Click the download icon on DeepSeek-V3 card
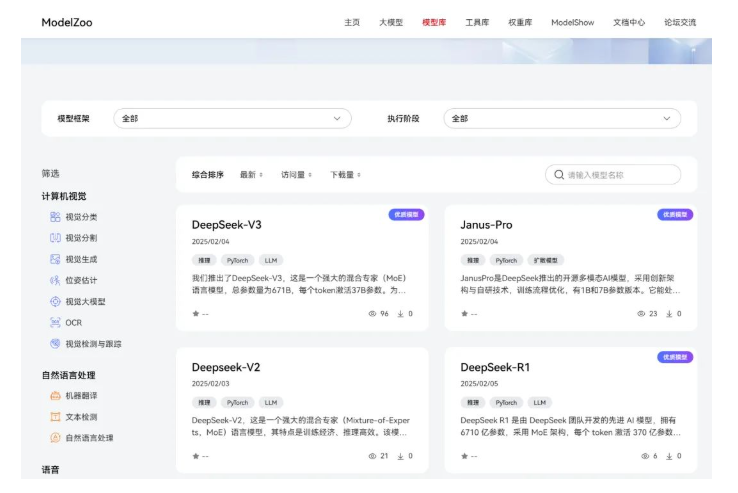This screenshot has width=738, height=493. point(401,314)
